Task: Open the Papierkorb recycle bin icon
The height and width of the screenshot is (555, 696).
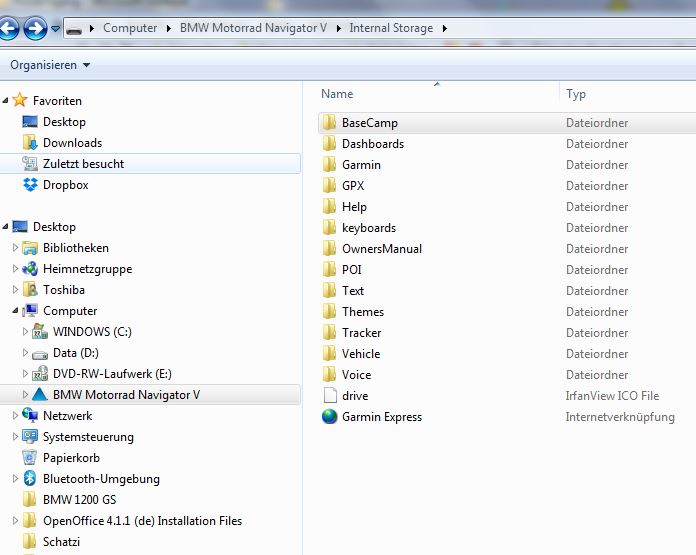Action: pos(30,458)
